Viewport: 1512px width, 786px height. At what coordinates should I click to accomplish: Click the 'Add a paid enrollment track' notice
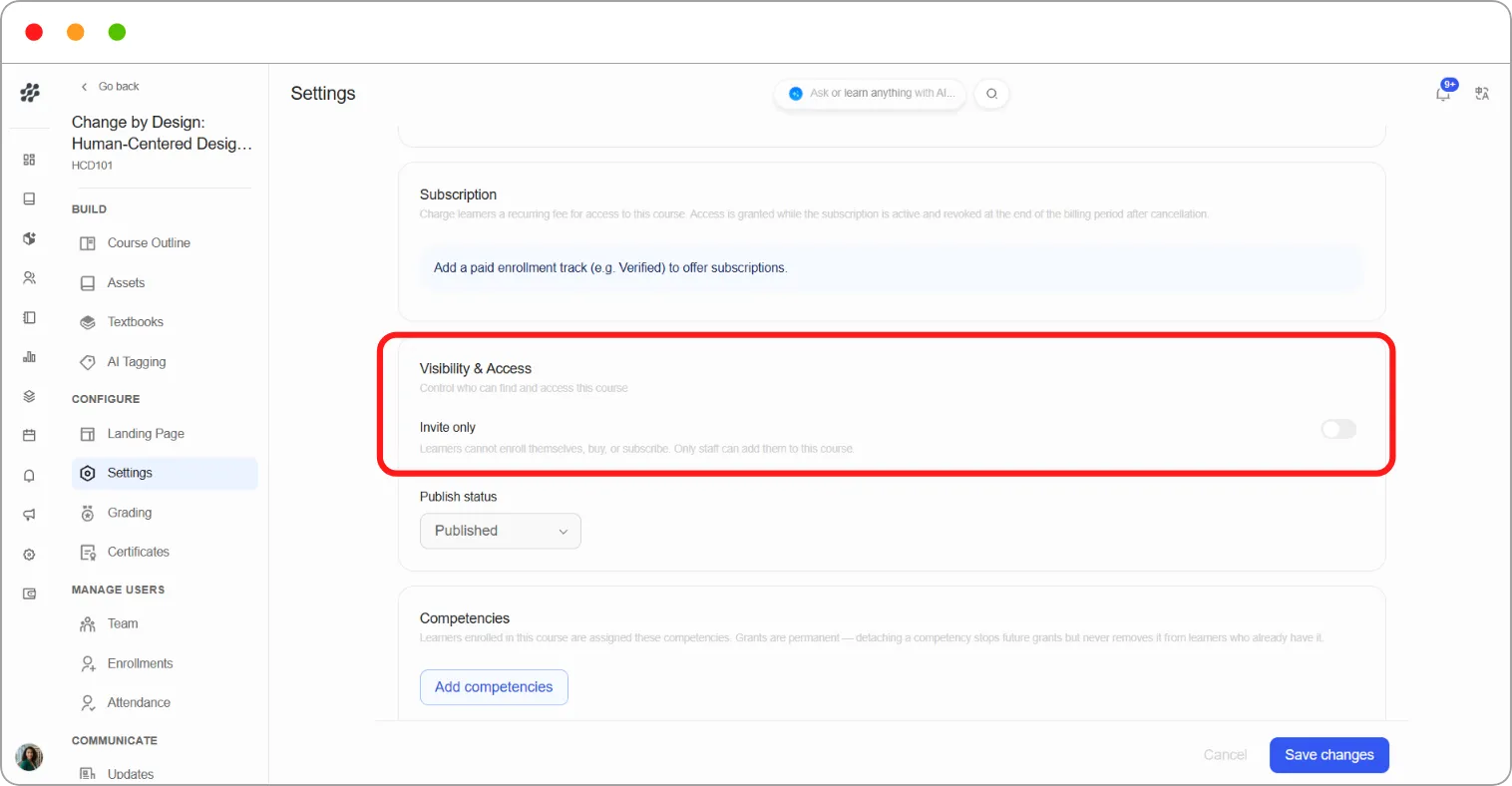click(x=892, y=268)
